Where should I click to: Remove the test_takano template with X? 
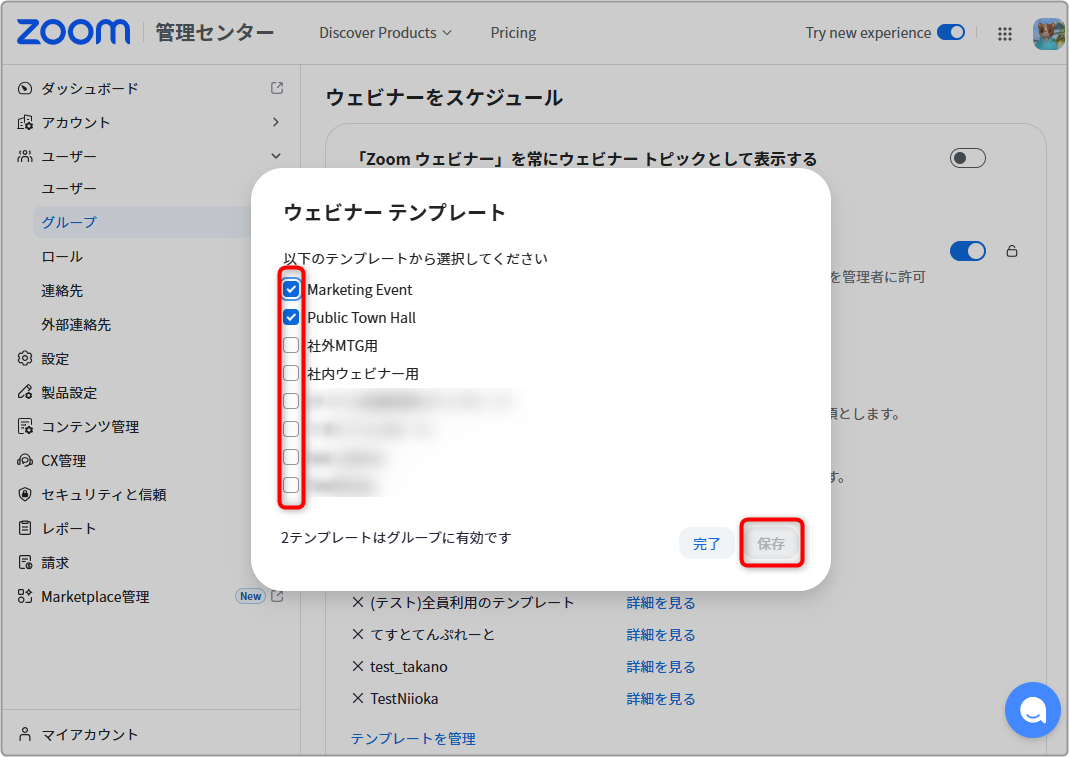tap(358, 666)
